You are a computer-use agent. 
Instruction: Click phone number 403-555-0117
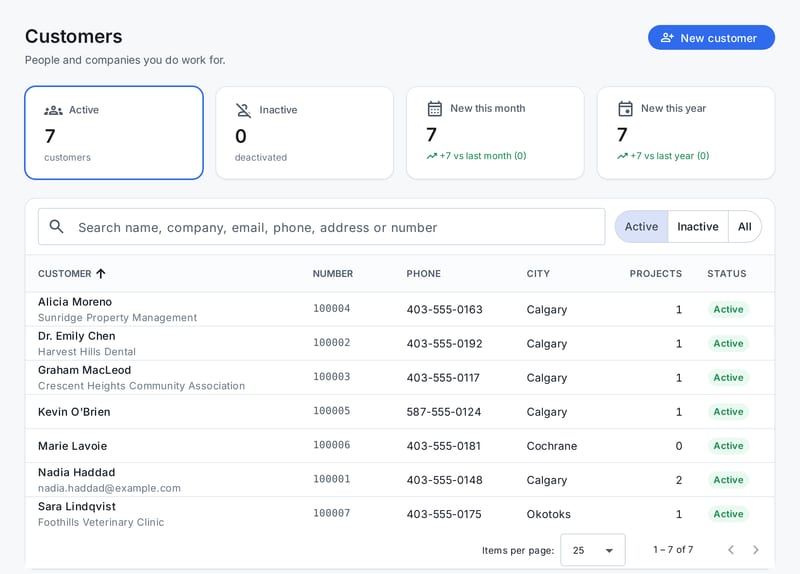(x=443, y=378)
